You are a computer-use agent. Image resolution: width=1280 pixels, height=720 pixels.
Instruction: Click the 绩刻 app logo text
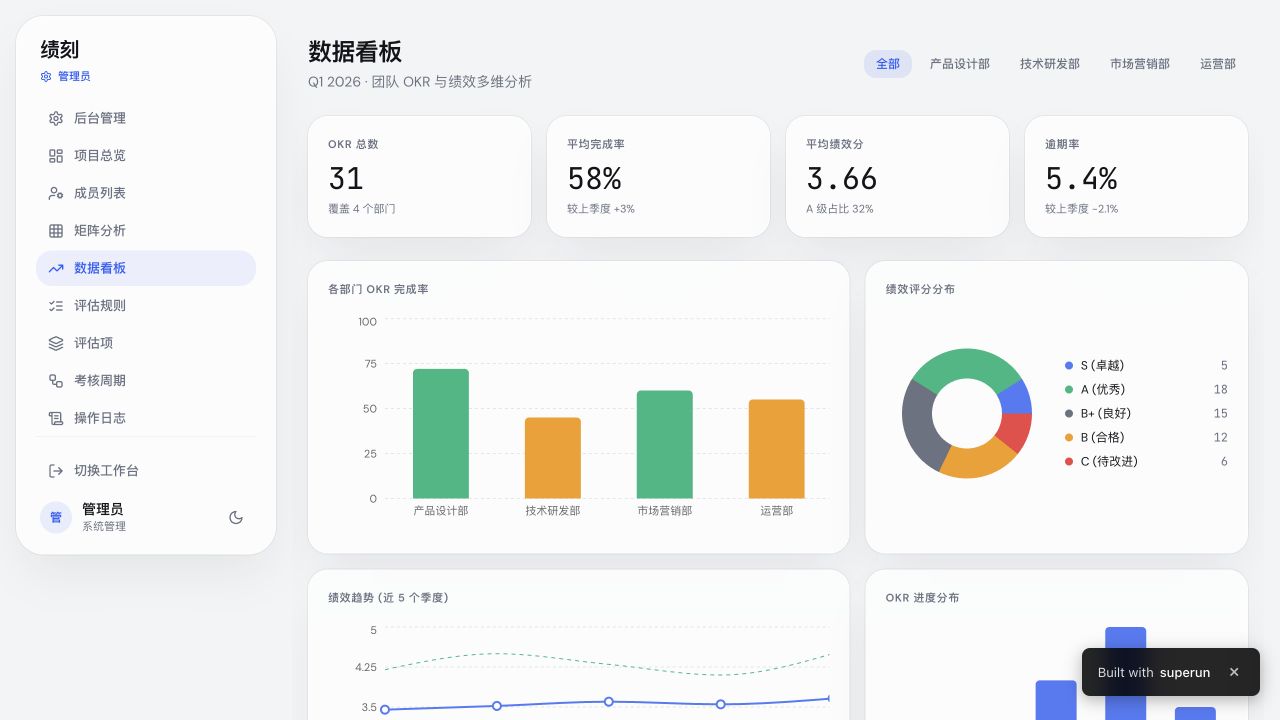coord(60,49)
